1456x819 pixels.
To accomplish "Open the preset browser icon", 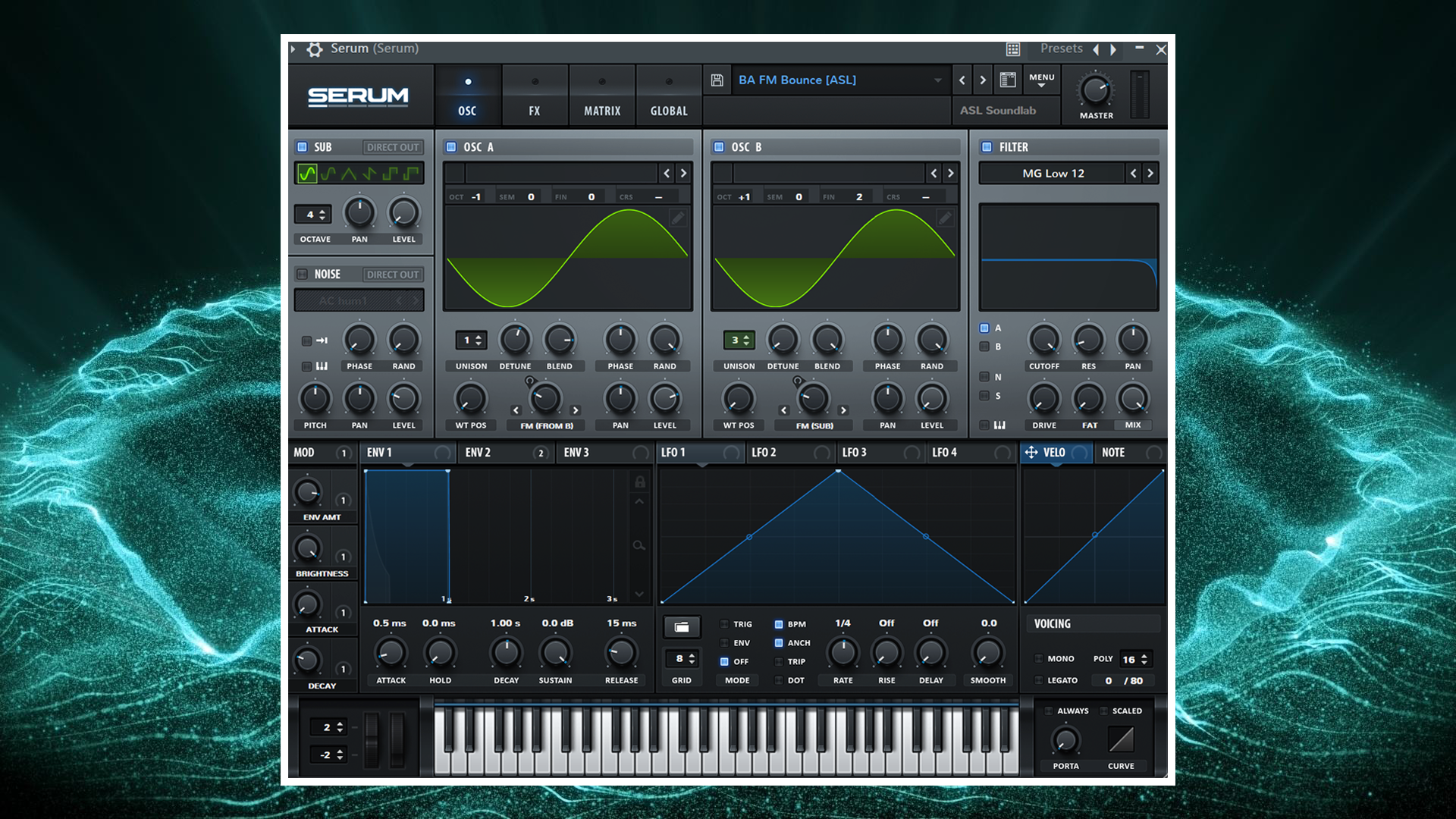I will tap(1007, 80).
